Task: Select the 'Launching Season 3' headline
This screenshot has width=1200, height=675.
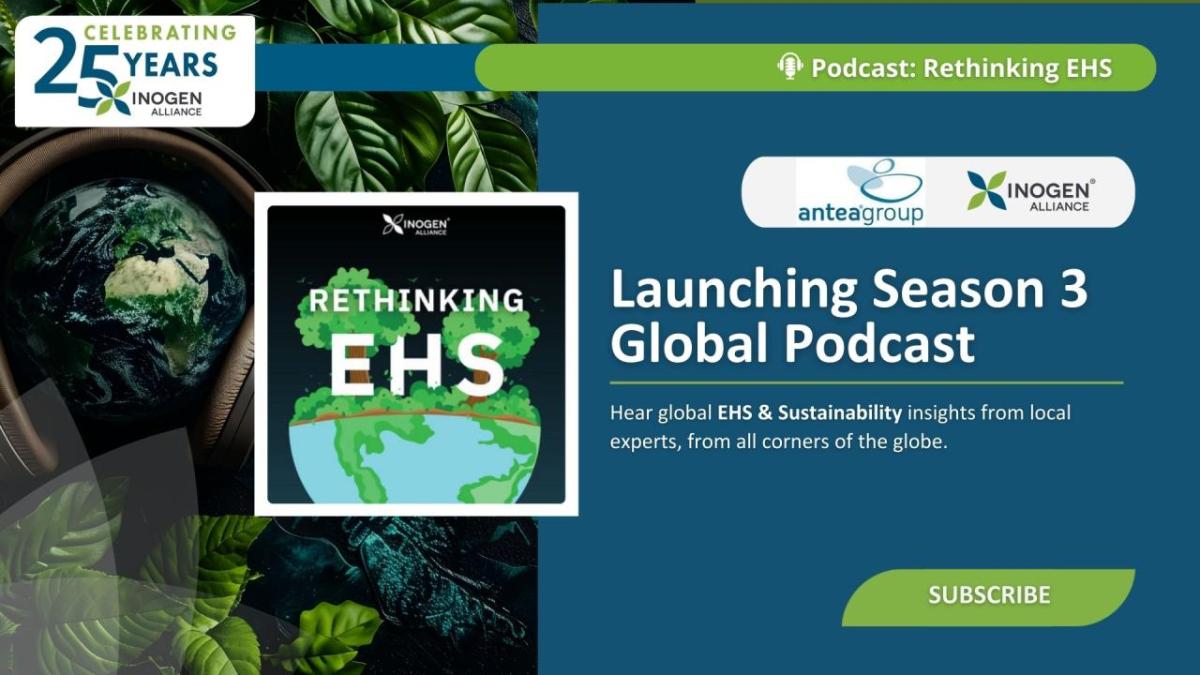Action: pos(849,292)
